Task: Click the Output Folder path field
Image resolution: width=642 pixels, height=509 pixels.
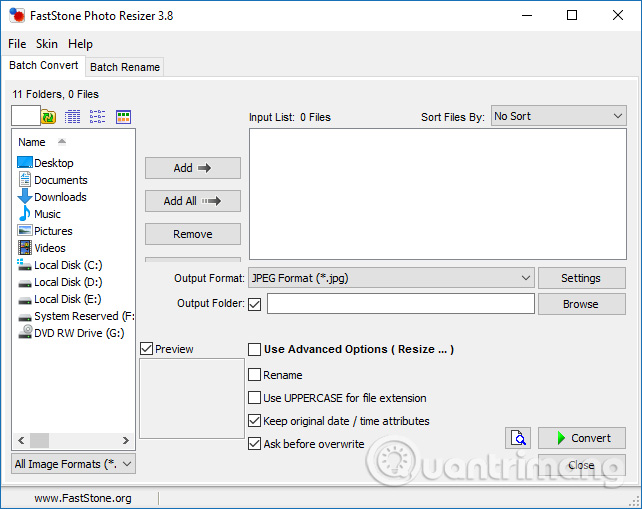Action: [401, 304]
